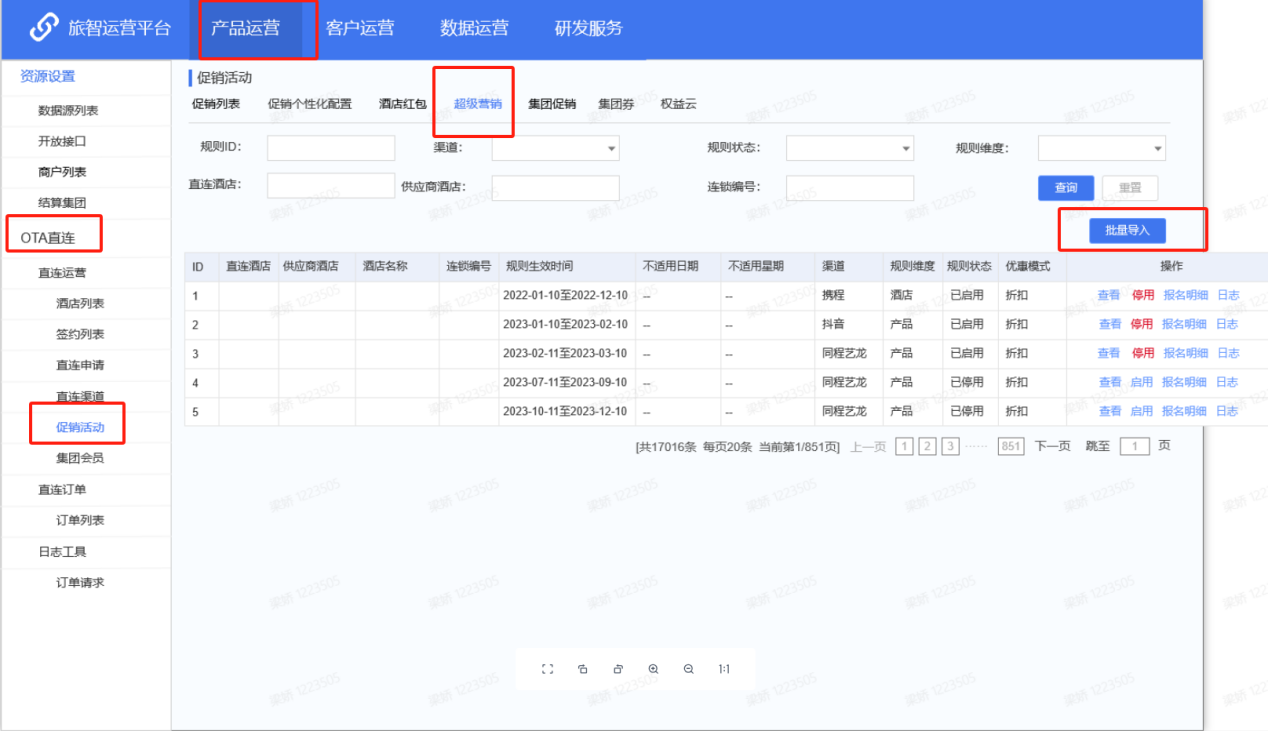Click 启用 for rule ID 5
The height and width of the screenshot is (731, 1268).
1142,411
